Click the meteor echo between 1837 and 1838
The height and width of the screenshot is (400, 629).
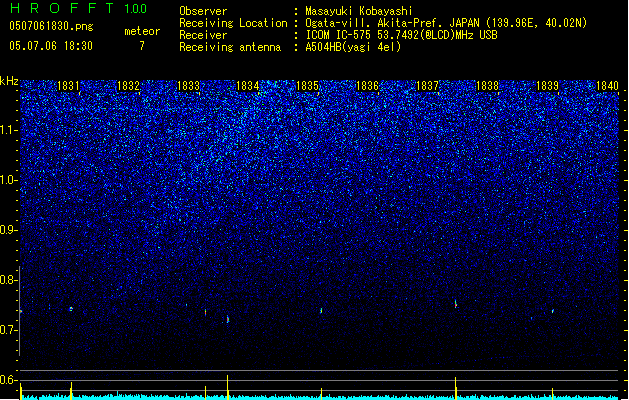(x=456, y=304)
